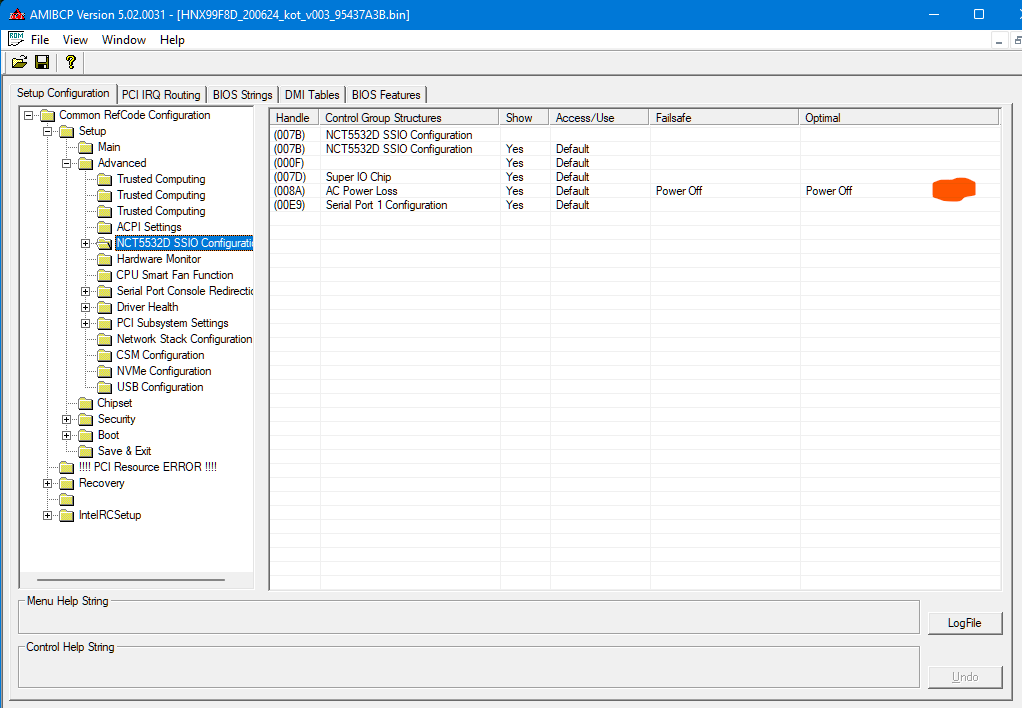Switch to the BIOS Features tab
Image resolution: width=1022 pixels, height=708 pixels.
tap(386, 95)
